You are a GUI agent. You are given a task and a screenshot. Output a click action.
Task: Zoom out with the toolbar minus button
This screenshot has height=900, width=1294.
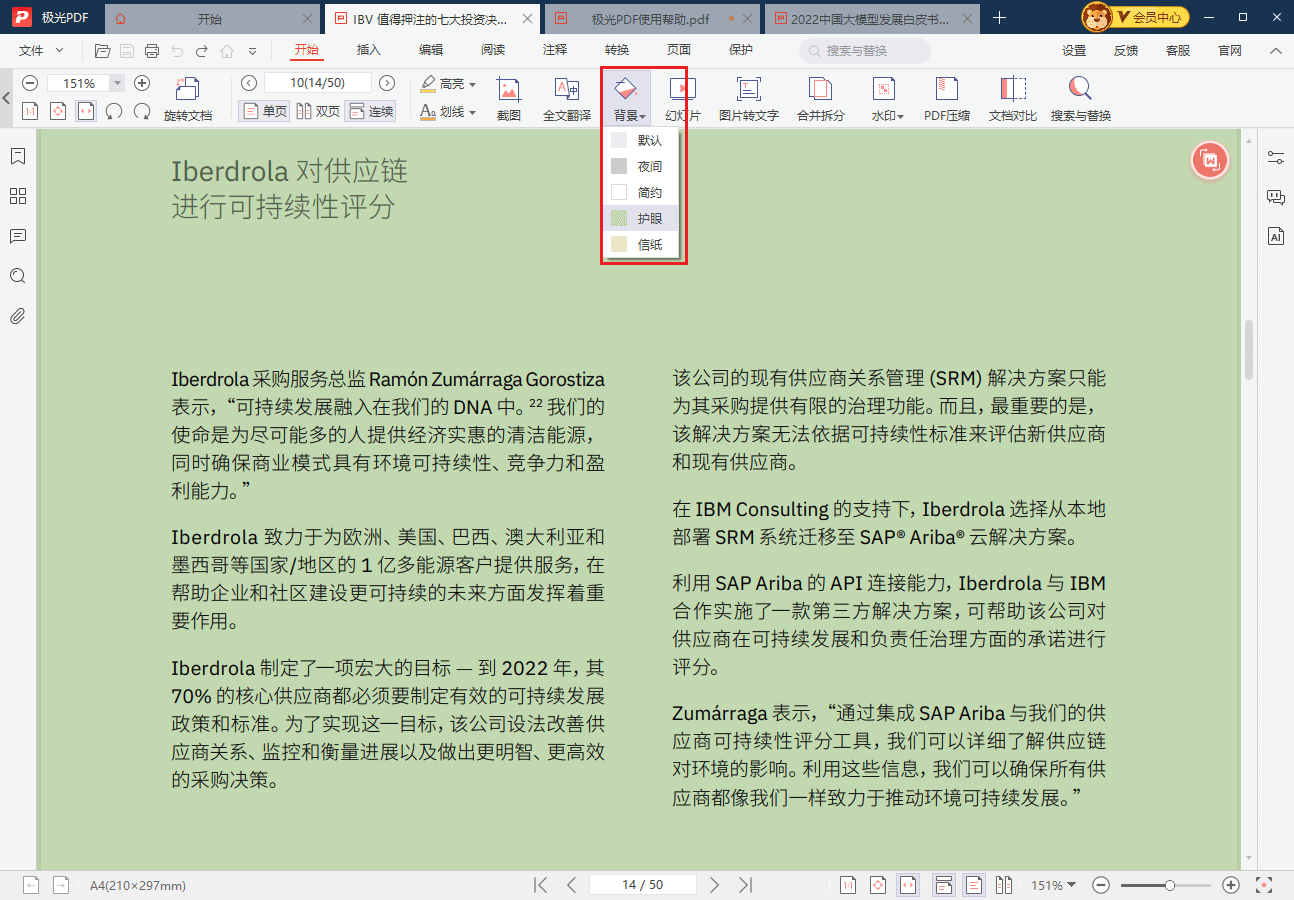tap(30, 83)
